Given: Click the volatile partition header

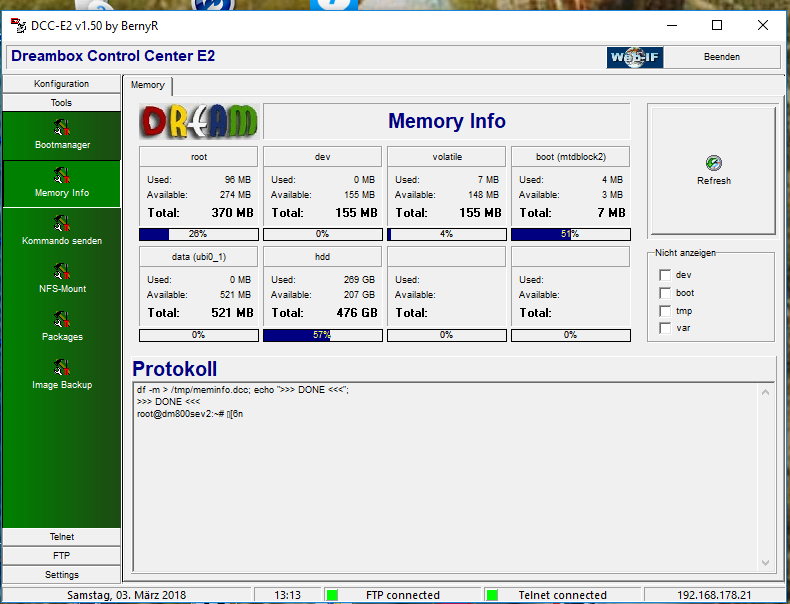Looking at the screenshot, I should coord(446,157).
